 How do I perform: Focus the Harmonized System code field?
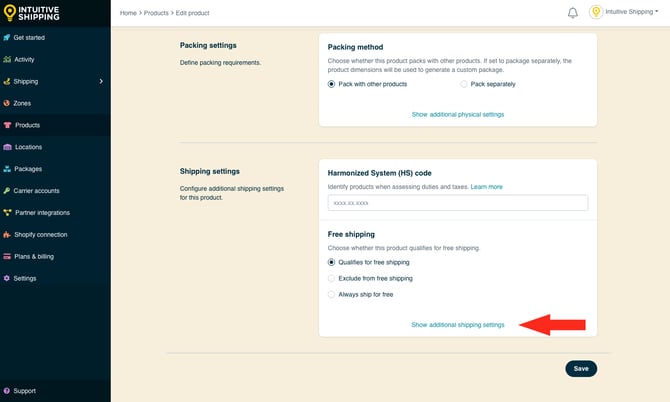458,203
